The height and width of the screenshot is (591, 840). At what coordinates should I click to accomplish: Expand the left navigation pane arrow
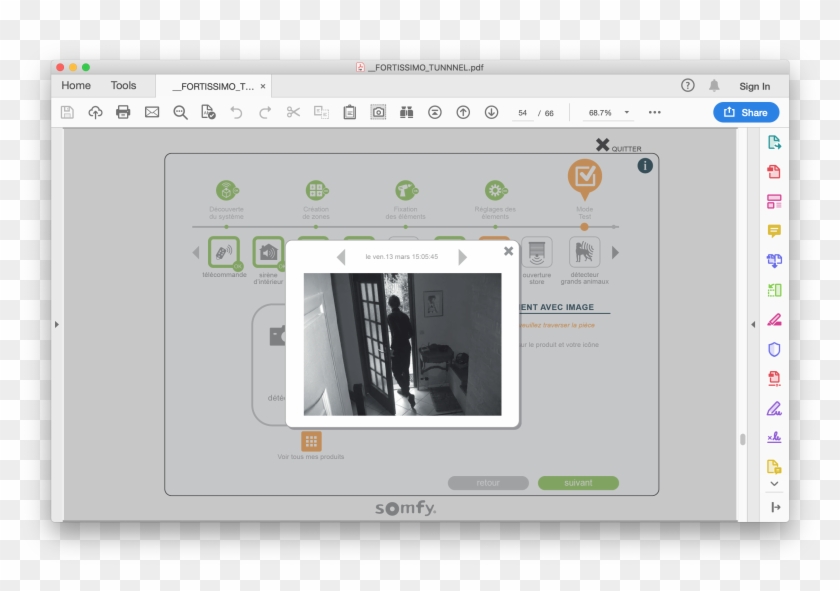point(57,324)
